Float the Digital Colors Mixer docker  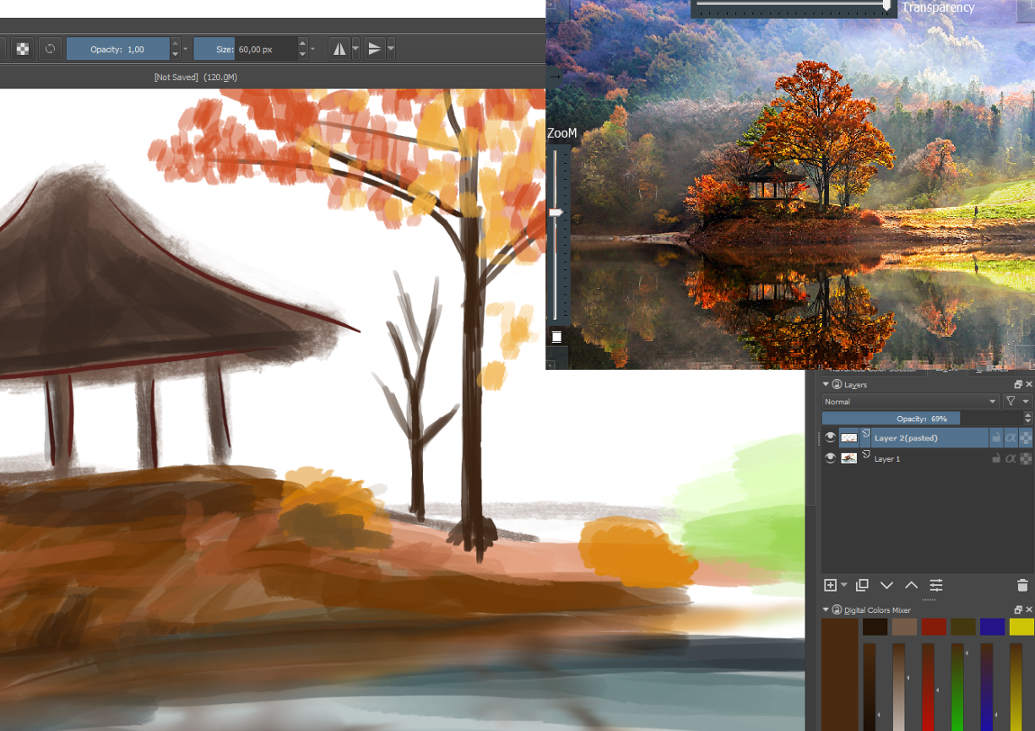pos(1016,608)
